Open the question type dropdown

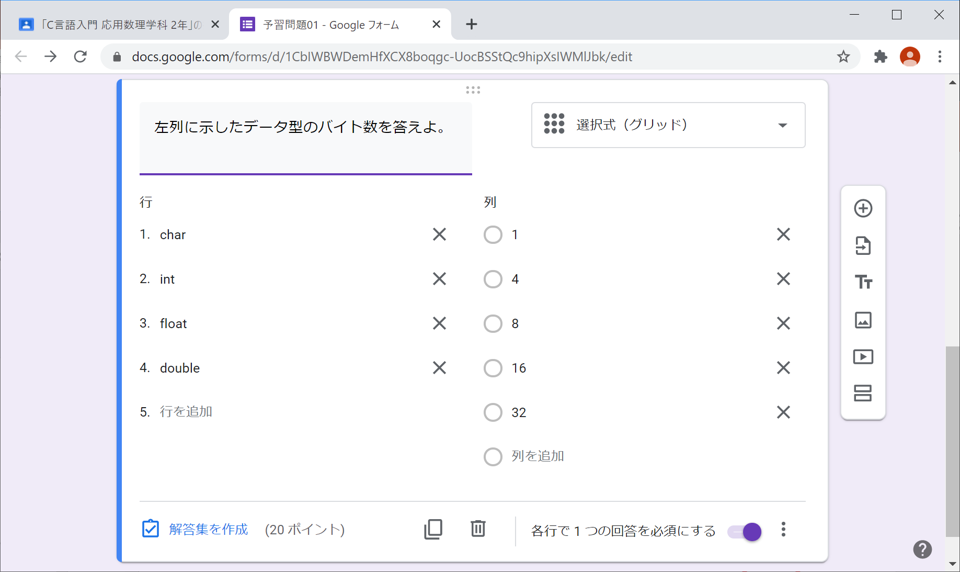coord(668,125)
